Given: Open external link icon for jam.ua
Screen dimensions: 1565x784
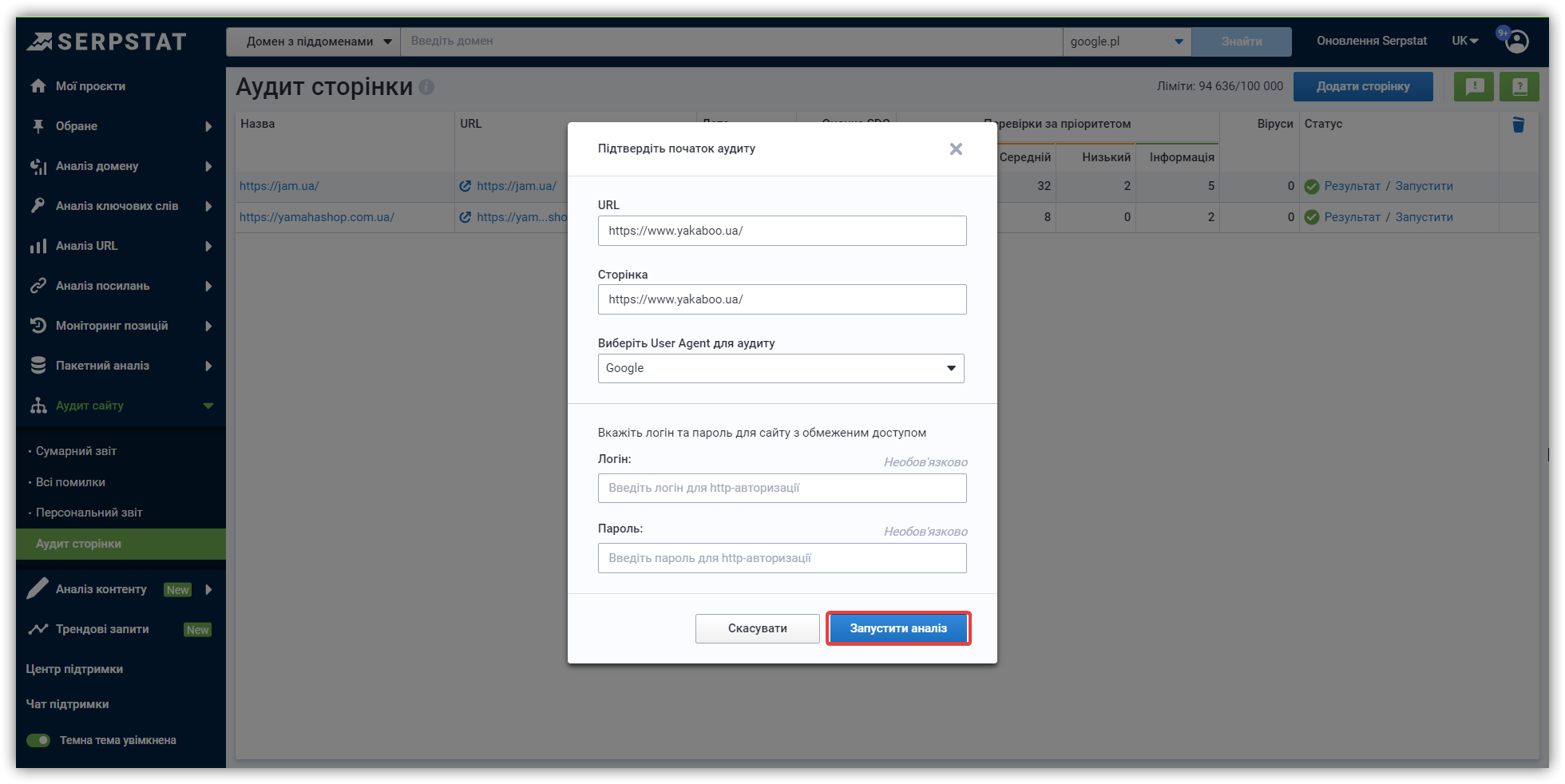Looking at the screenshot, I should click(x=466, y=186).
